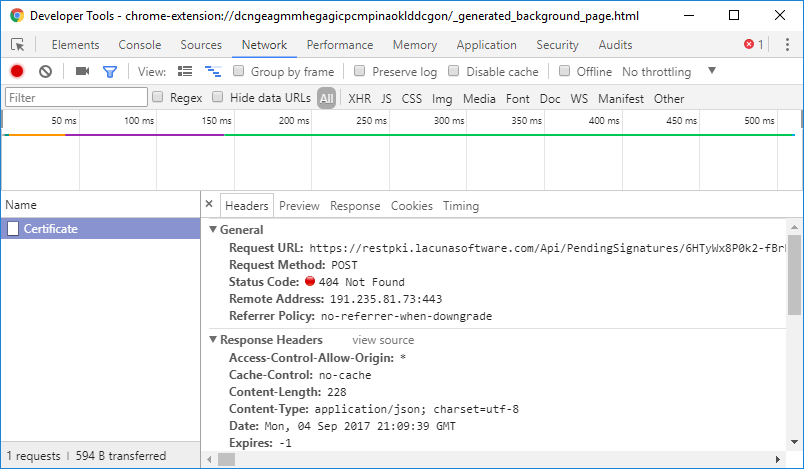Click the 250 ms timeline marker

[371, 120]
